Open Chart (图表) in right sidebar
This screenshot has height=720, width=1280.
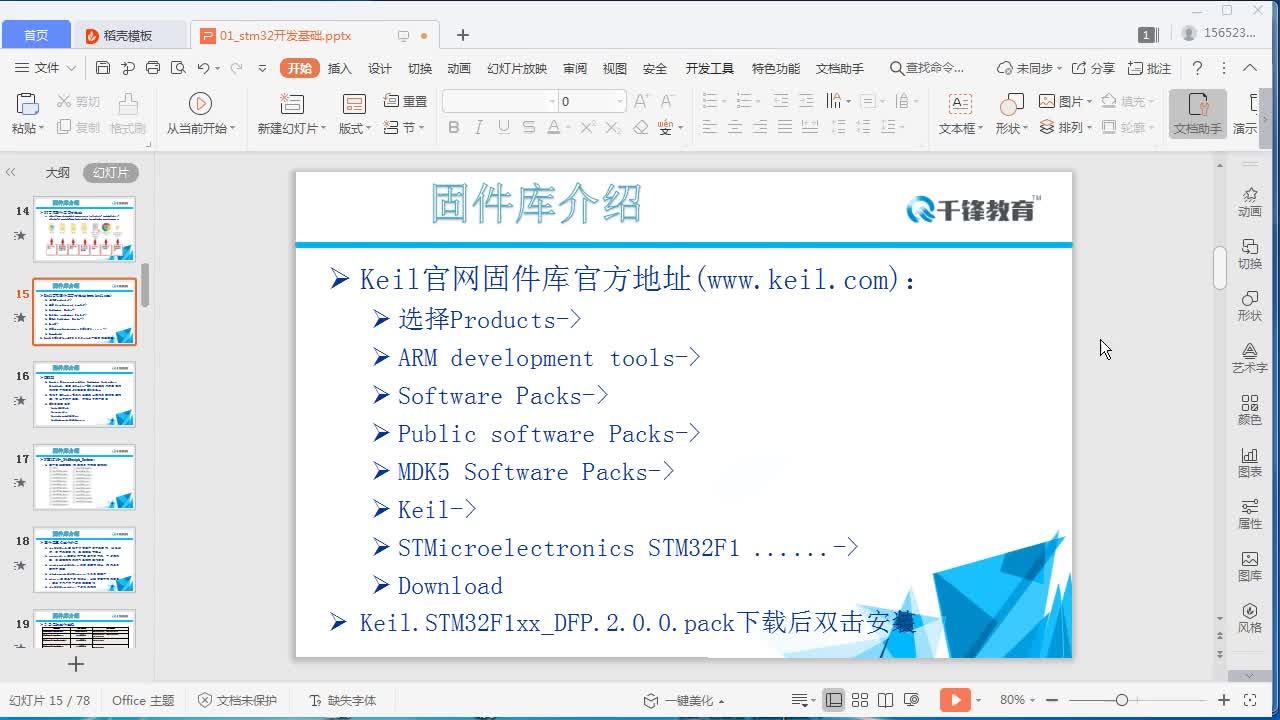[x=1250, y=461]
